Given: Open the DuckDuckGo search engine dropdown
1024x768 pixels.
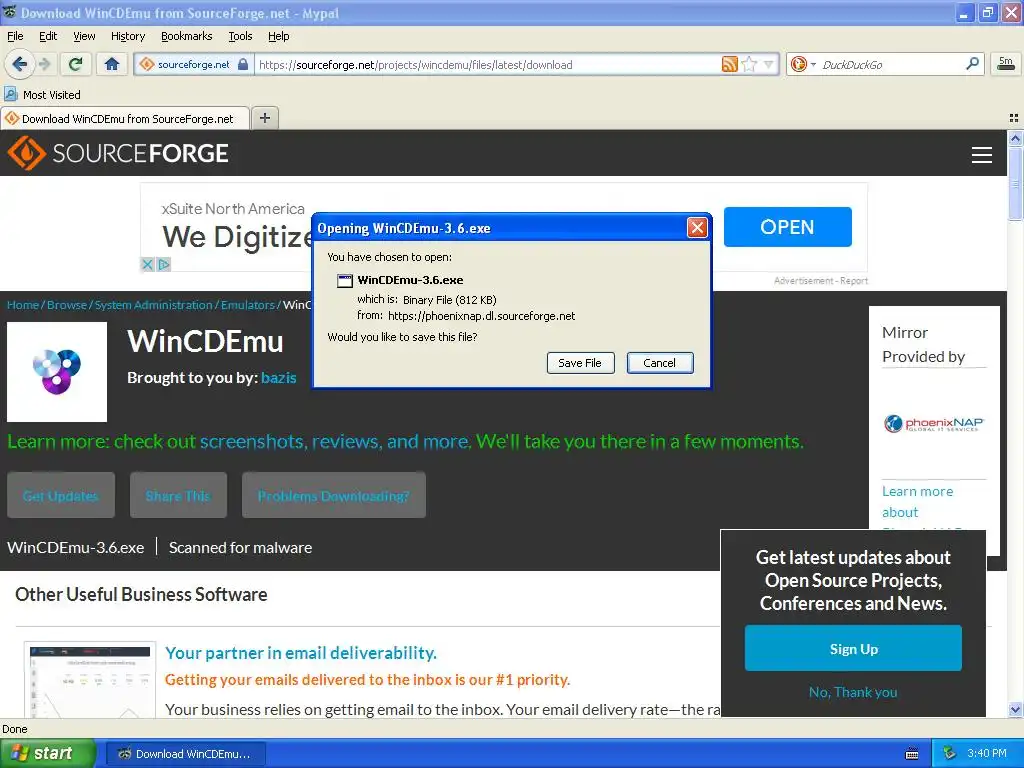Looking at the screenshot, I should tap(803, 64).
